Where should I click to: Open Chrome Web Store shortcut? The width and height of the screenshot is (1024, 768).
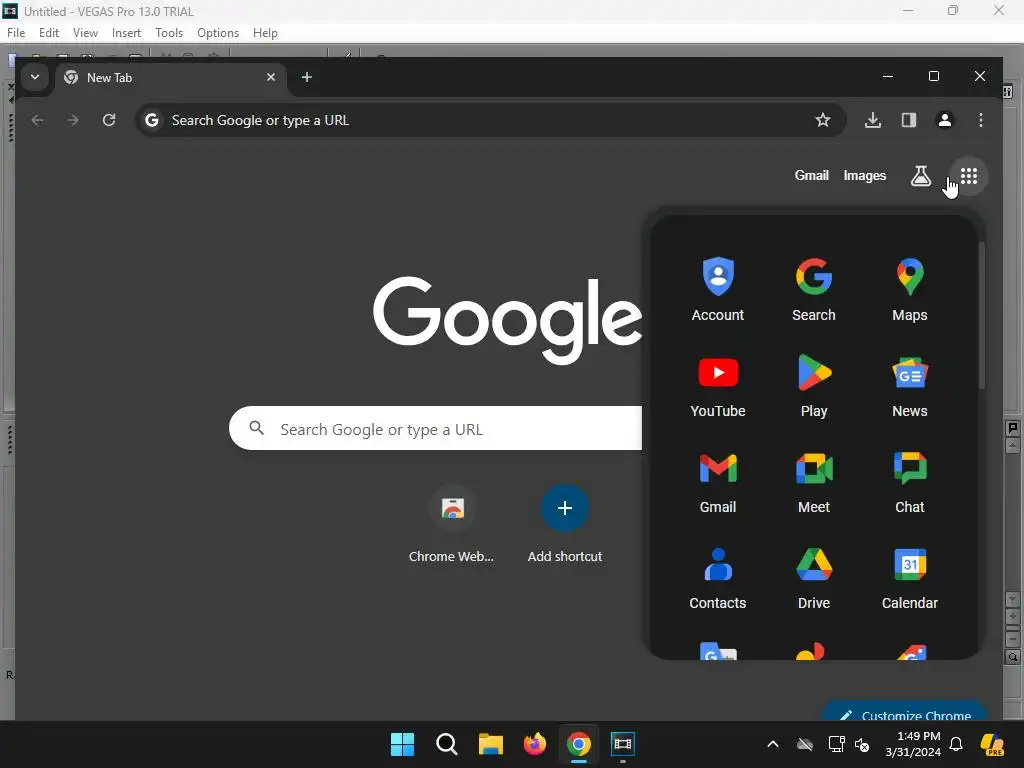[x=452, y=525]
